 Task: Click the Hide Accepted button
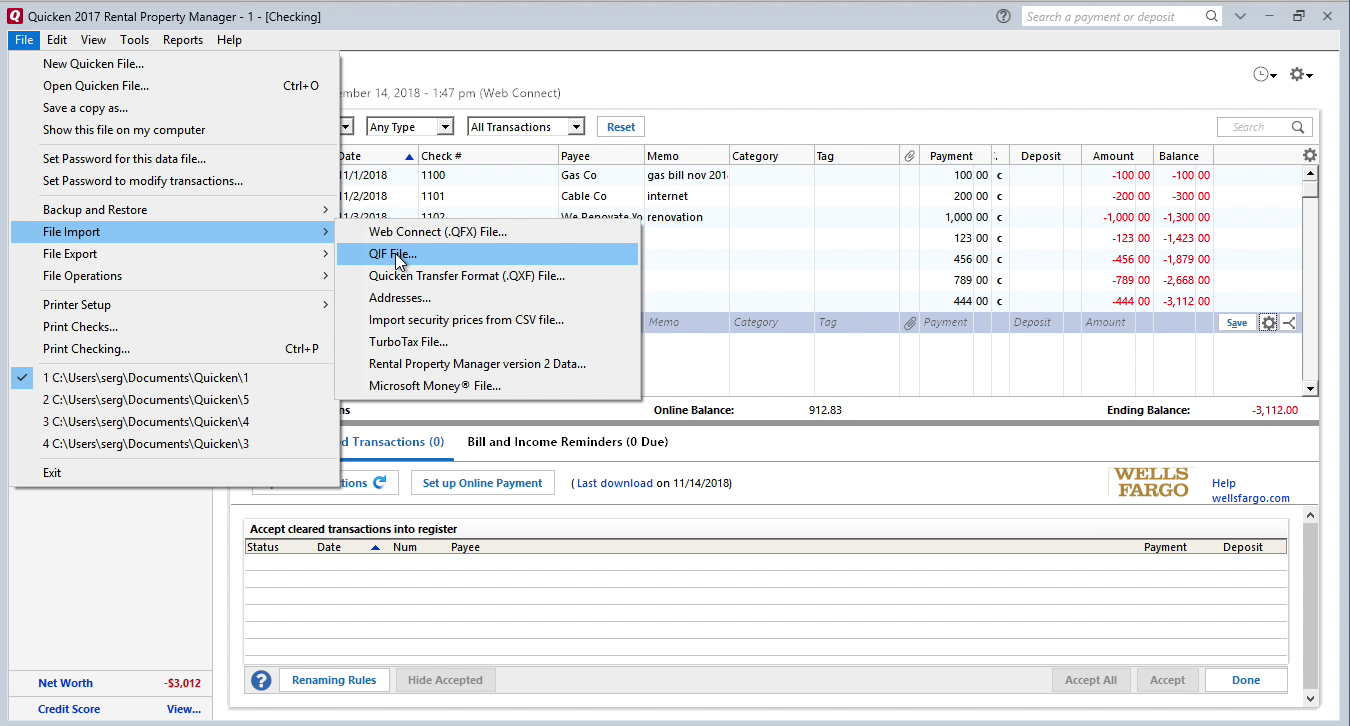coord(445,681)
